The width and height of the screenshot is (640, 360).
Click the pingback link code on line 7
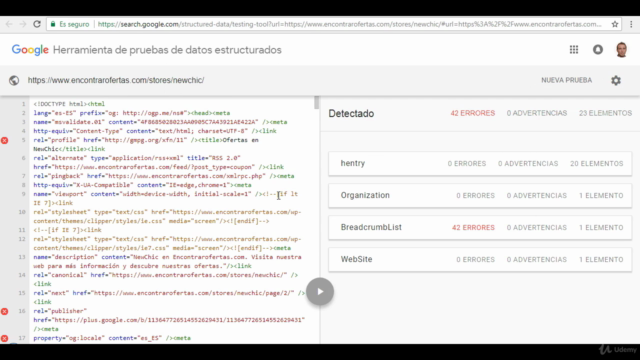164,176
